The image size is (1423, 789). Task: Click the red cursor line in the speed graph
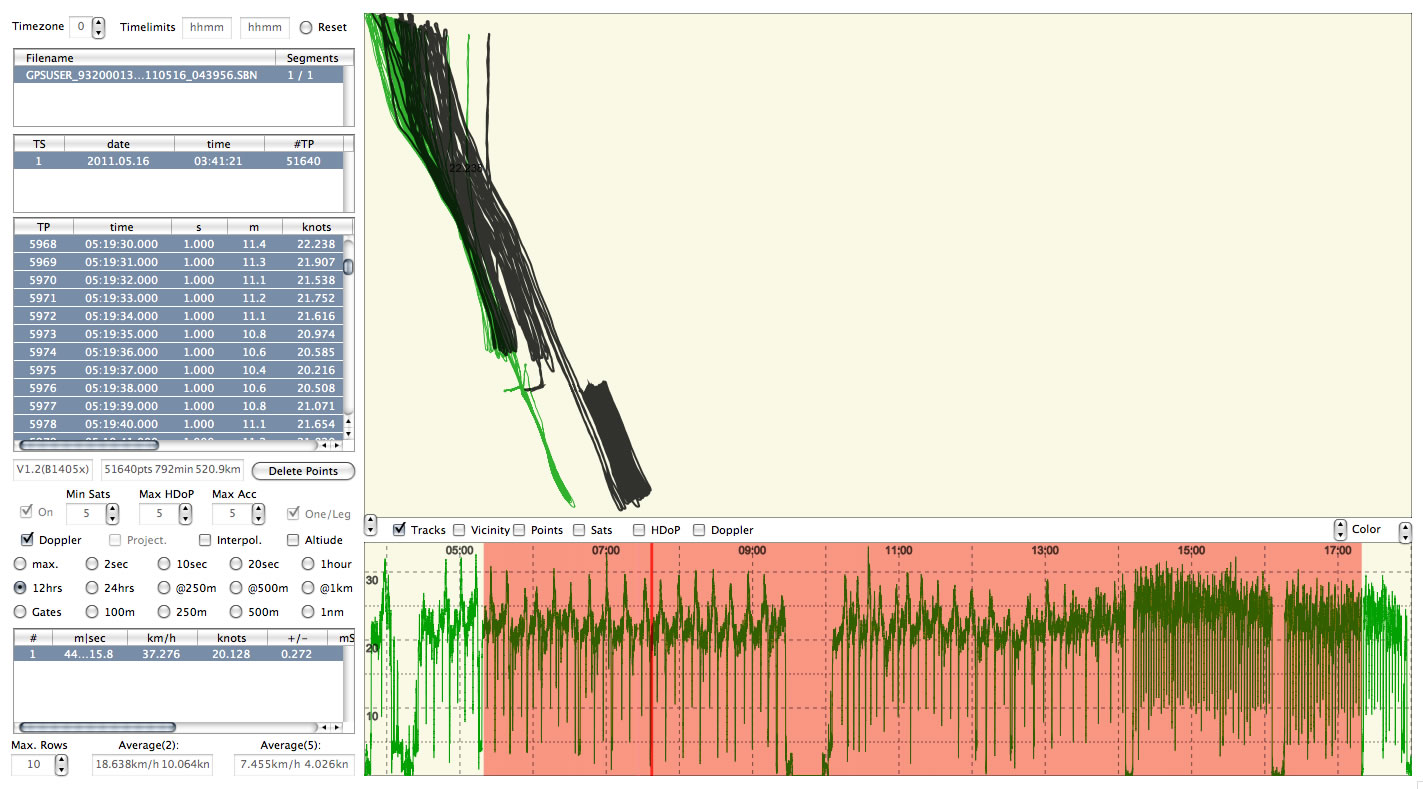click(651, 659)
